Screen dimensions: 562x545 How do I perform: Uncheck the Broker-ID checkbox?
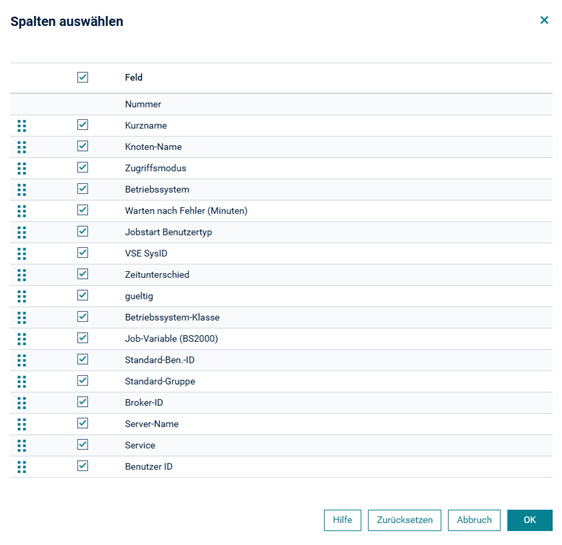click(82, 402)
